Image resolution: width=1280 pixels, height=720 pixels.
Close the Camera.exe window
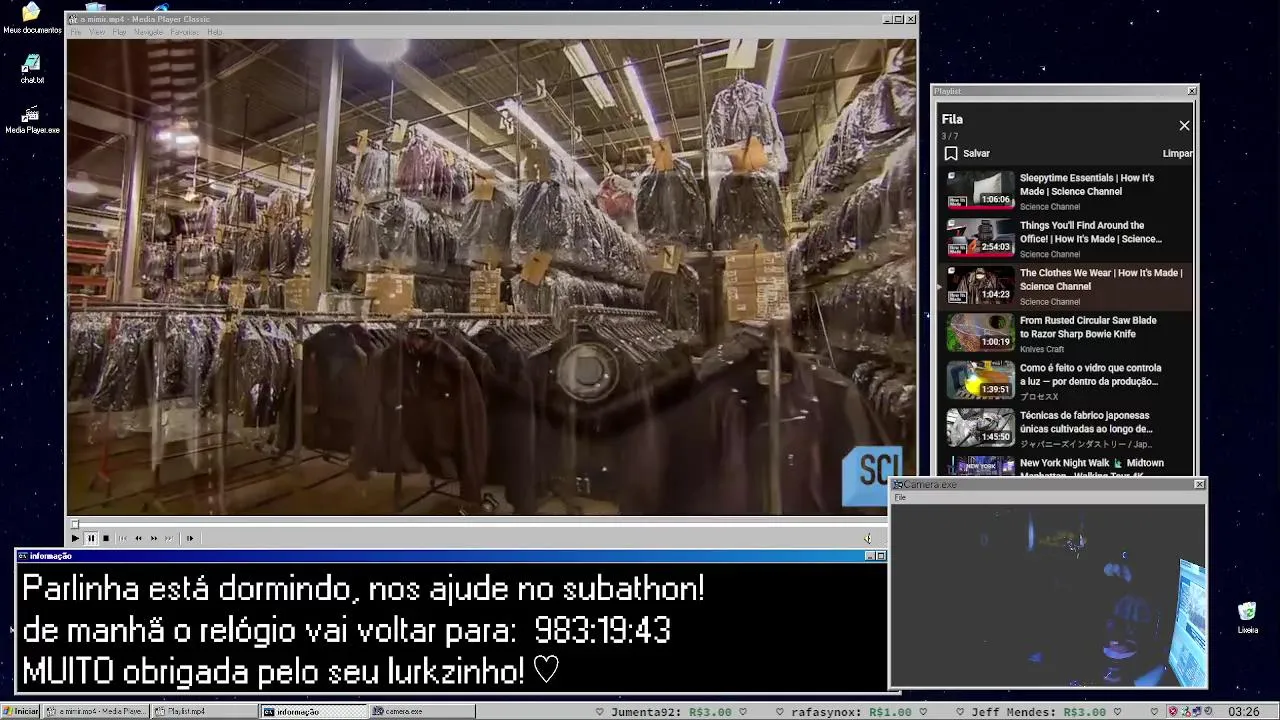point(1200,484)
